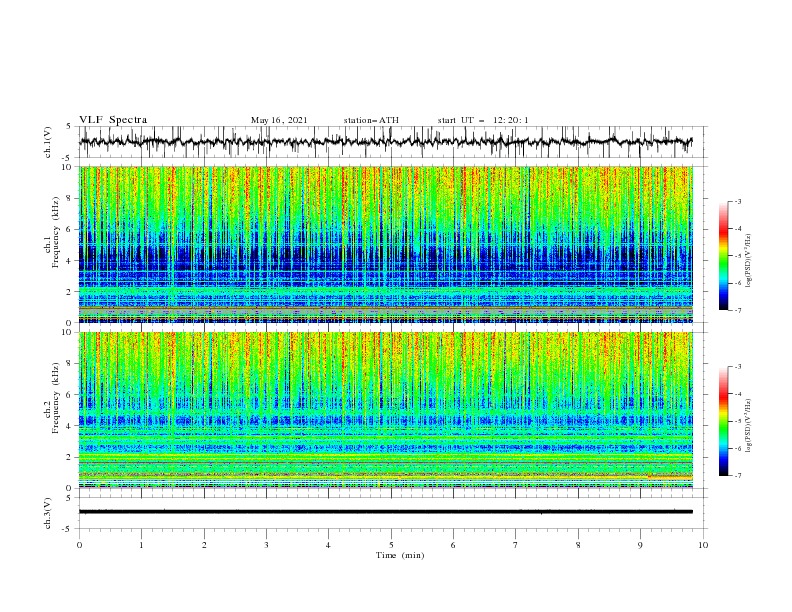Click the 'ch.1(V)' waveform axis label
792x612 pixels.
pyautogui.click(x=48, y=142)
